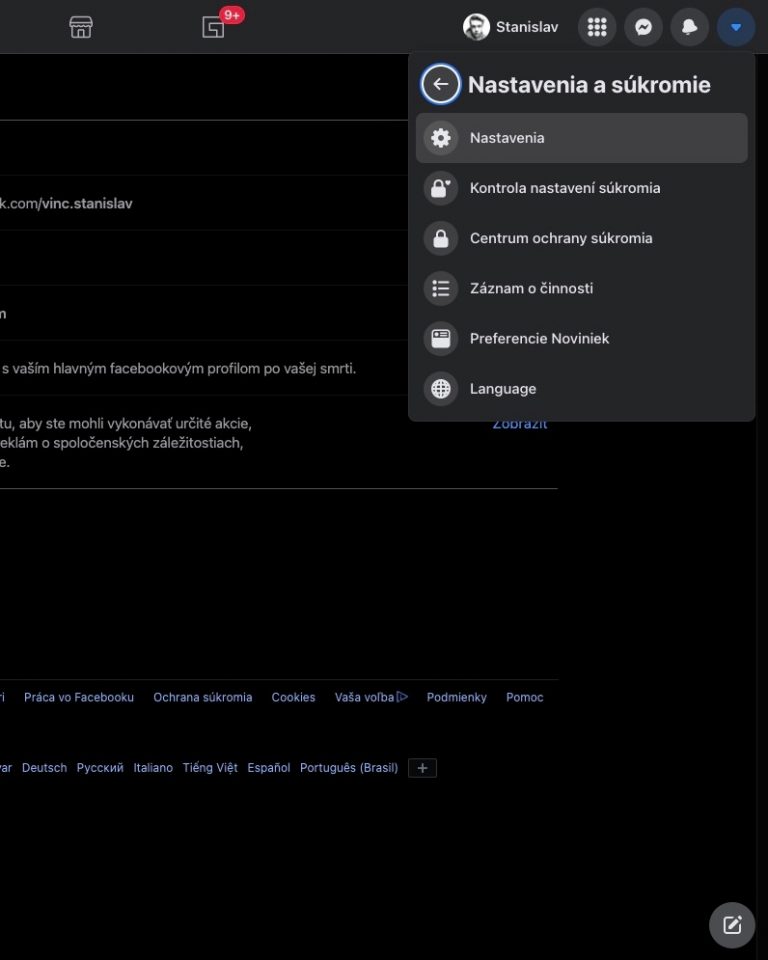Open Nastavenia menu entry

(x=581, y=138)
